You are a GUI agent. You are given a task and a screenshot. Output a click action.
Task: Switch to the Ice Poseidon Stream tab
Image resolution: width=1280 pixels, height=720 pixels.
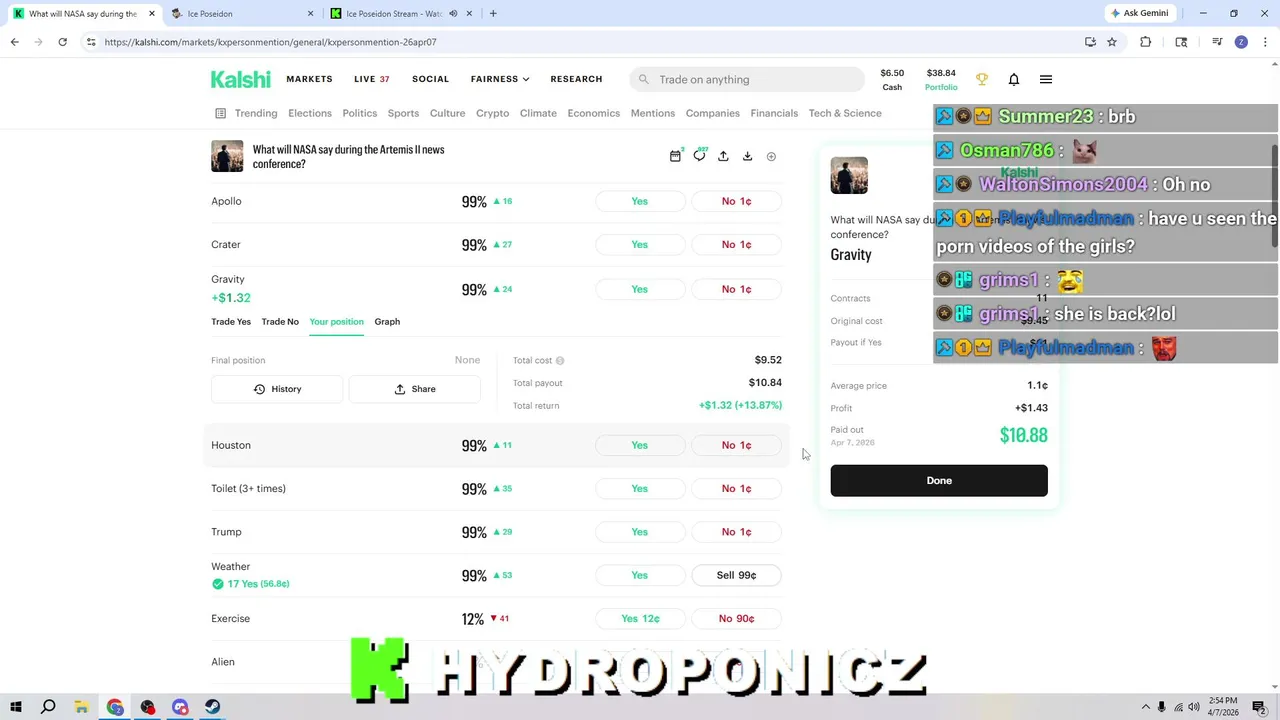pos(400,14)
